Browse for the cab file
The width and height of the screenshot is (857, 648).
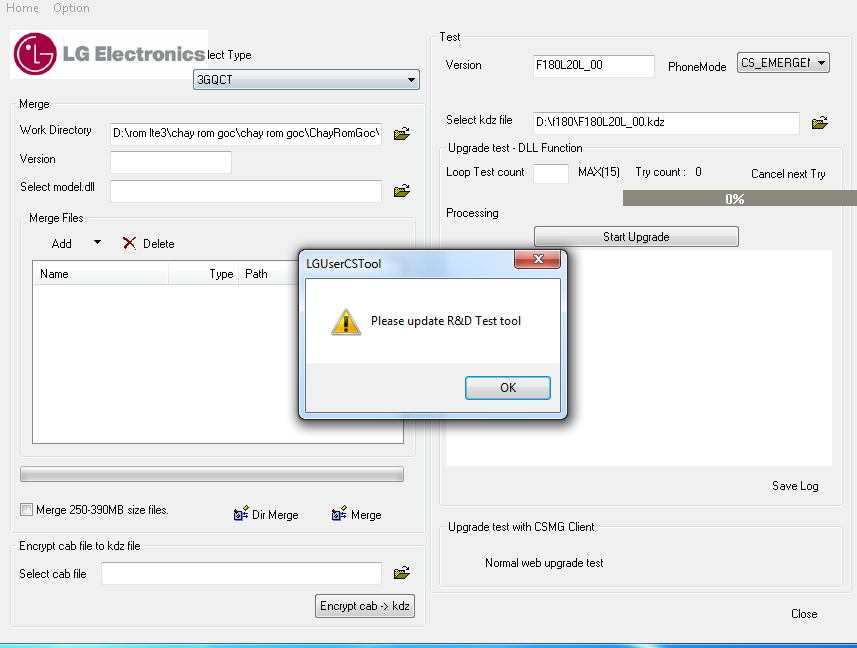(x=402, y=573)
